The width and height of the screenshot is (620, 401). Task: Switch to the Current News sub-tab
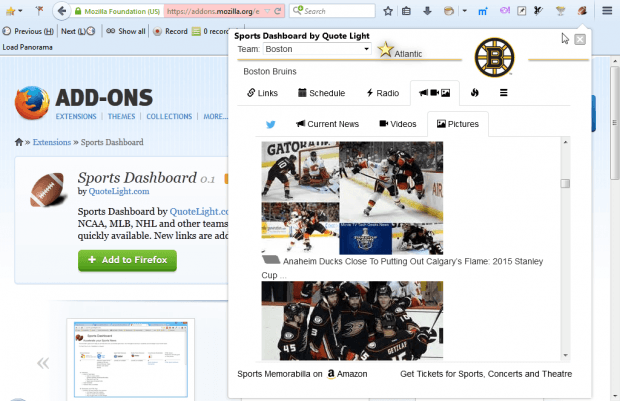327,124
